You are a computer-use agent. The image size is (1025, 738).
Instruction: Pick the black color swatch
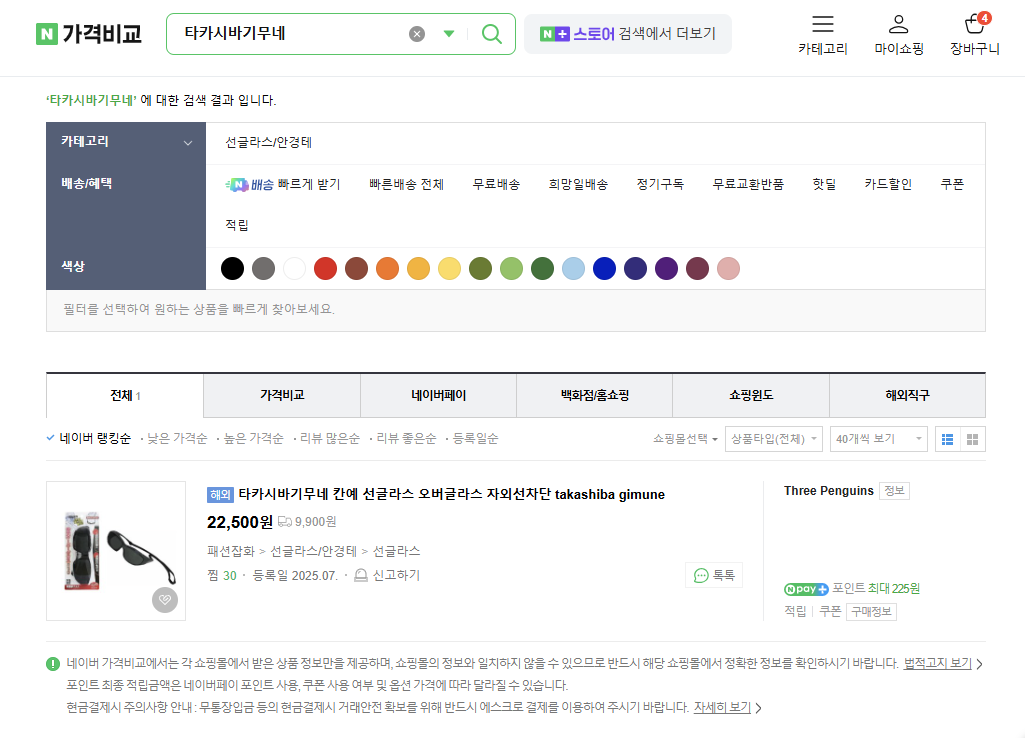[232, 269]
